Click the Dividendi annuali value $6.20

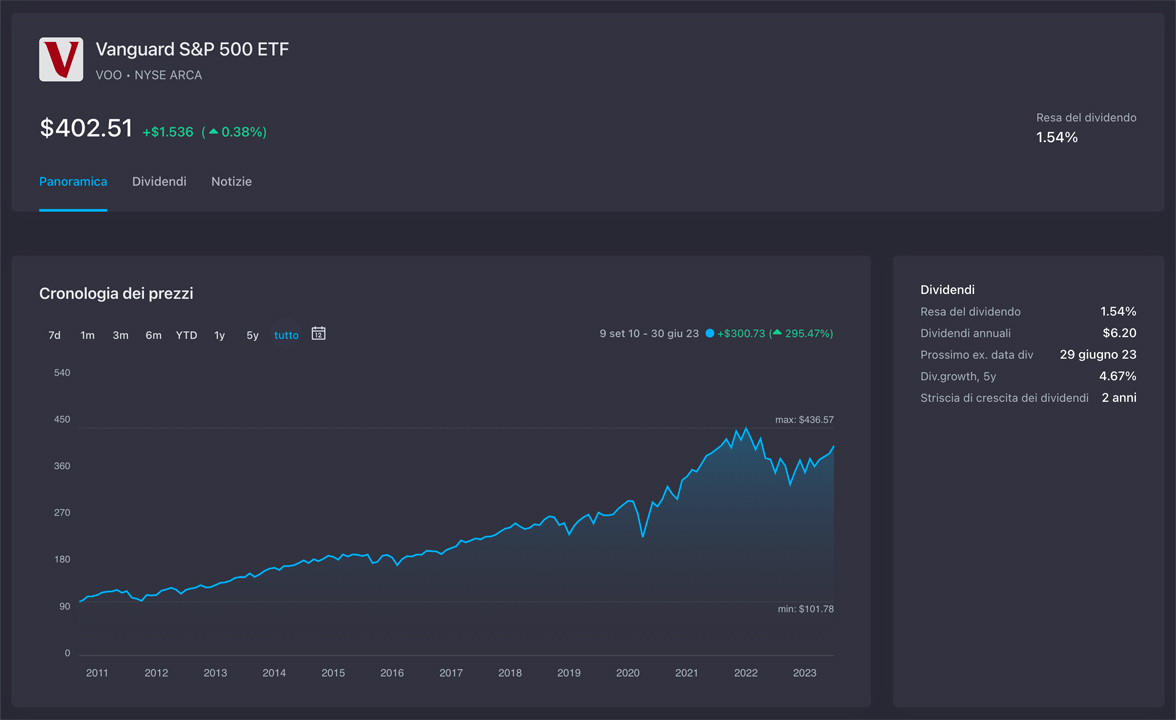[1119, 333]
